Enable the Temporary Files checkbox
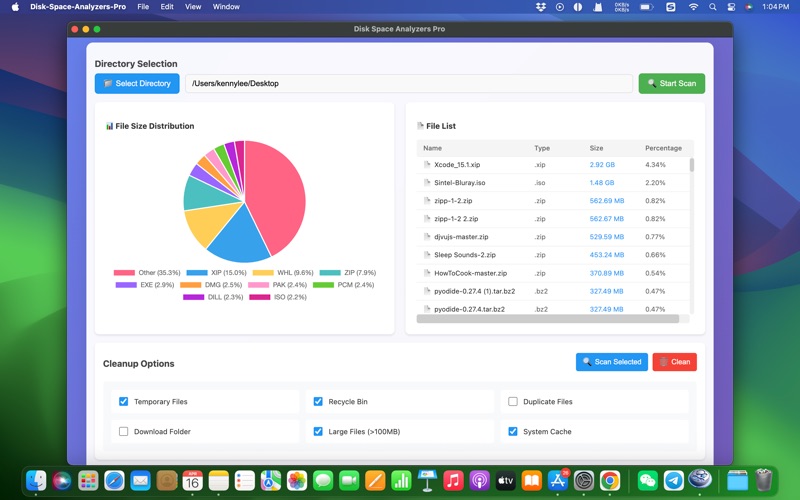Viewport: 800px width, 500px height. click(x=124, y=402)
